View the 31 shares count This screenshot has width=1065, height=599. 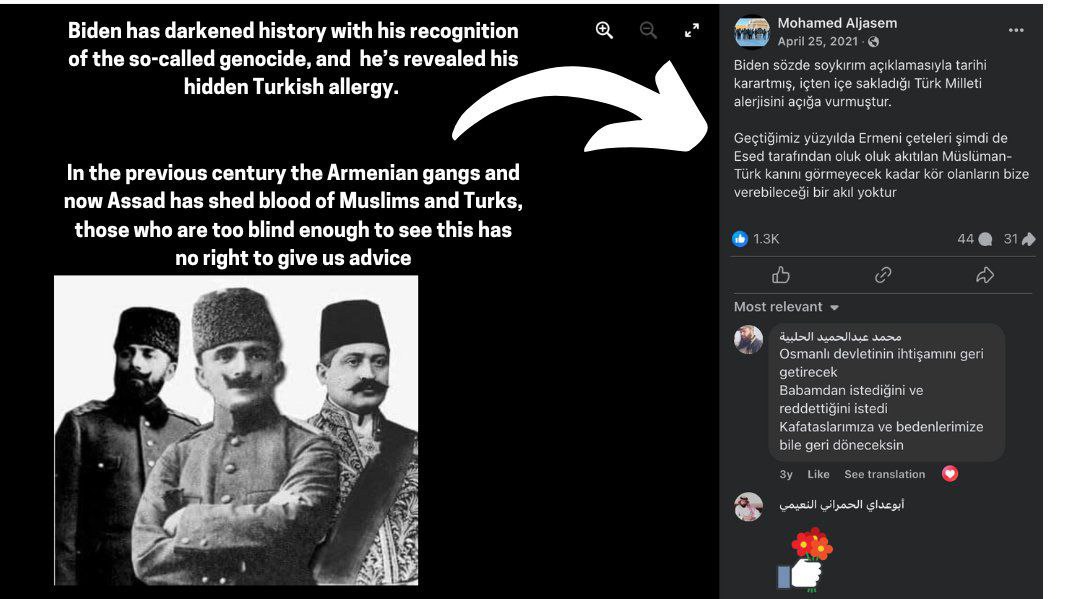(x=1019, y=238)
